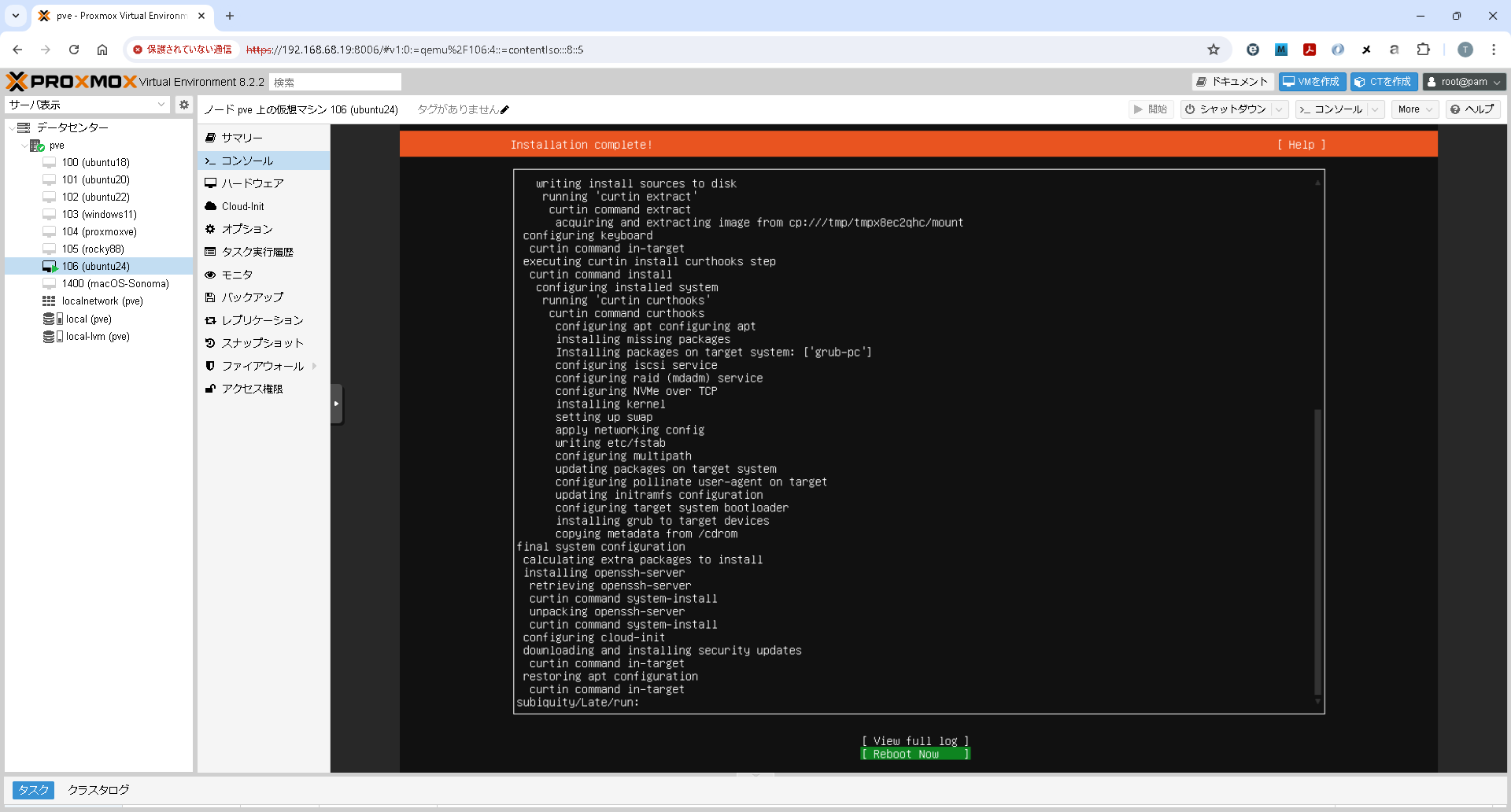Open the root@pam user menu

(x=1464, y=82)
